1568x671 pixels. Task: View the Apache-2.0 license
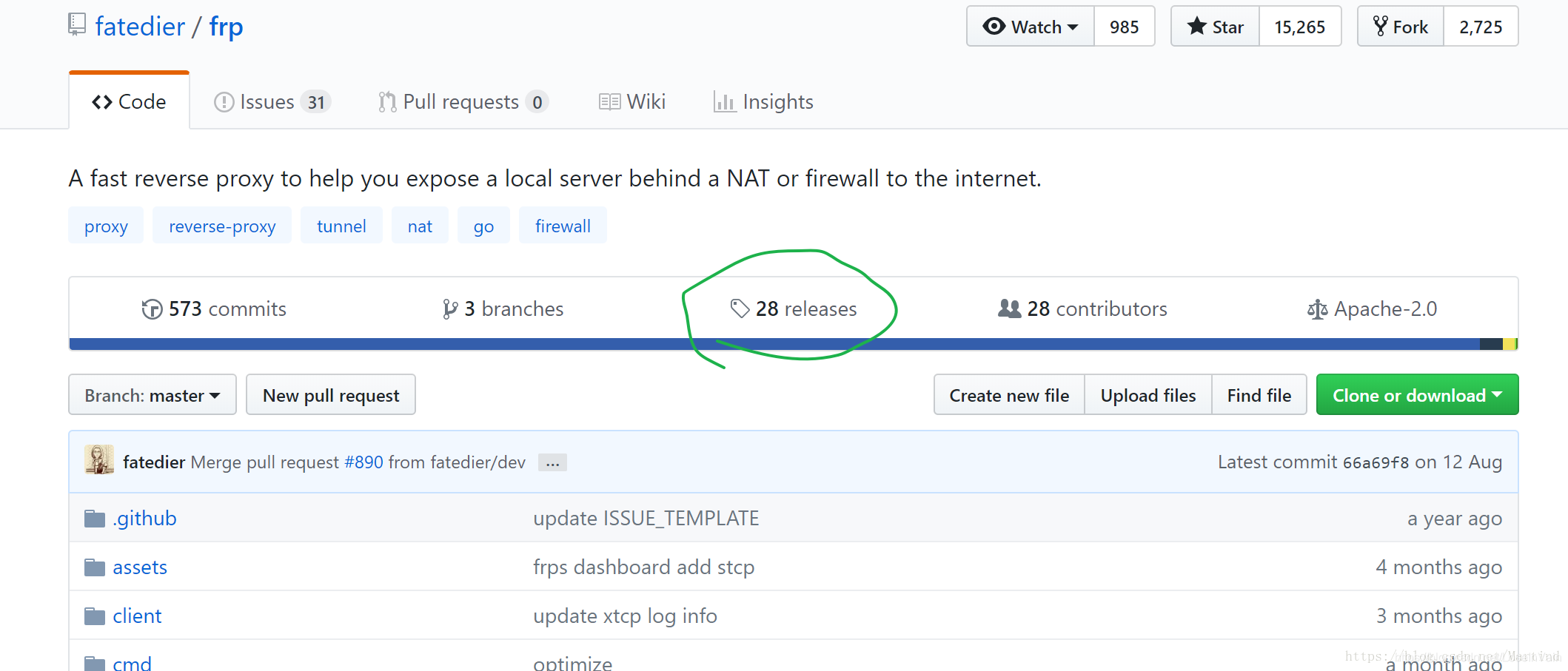click(x=1372, y=308)
